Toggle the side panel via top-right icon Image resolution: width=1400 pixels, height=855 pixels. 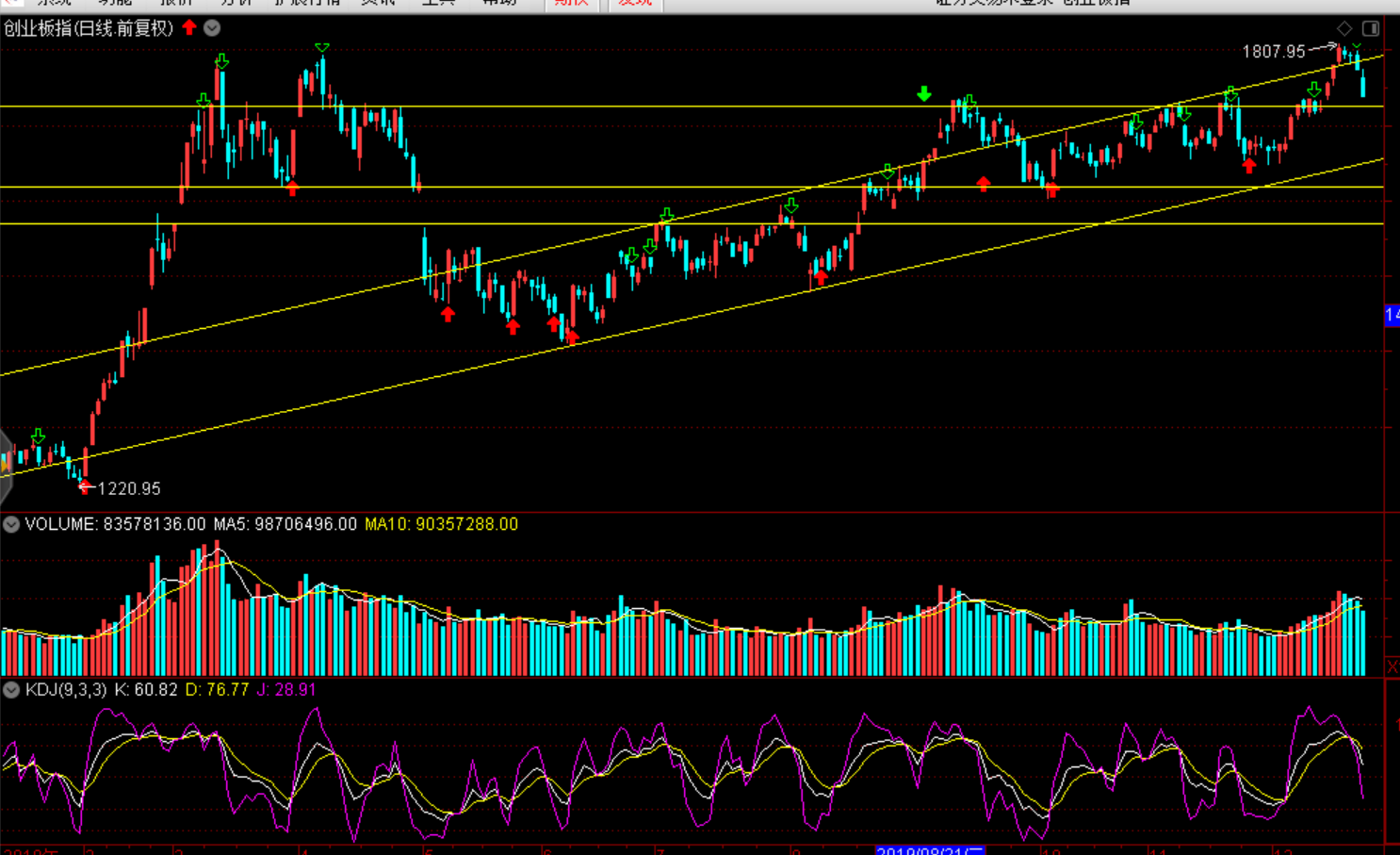click(1371, 28)
